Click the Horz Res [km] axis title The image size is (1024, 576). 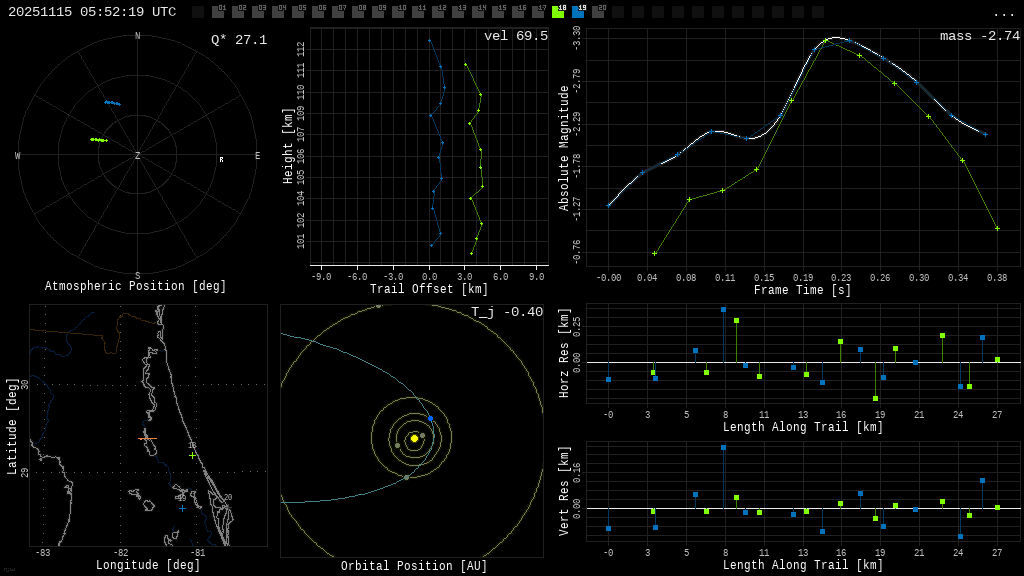(x=564, y=353)
